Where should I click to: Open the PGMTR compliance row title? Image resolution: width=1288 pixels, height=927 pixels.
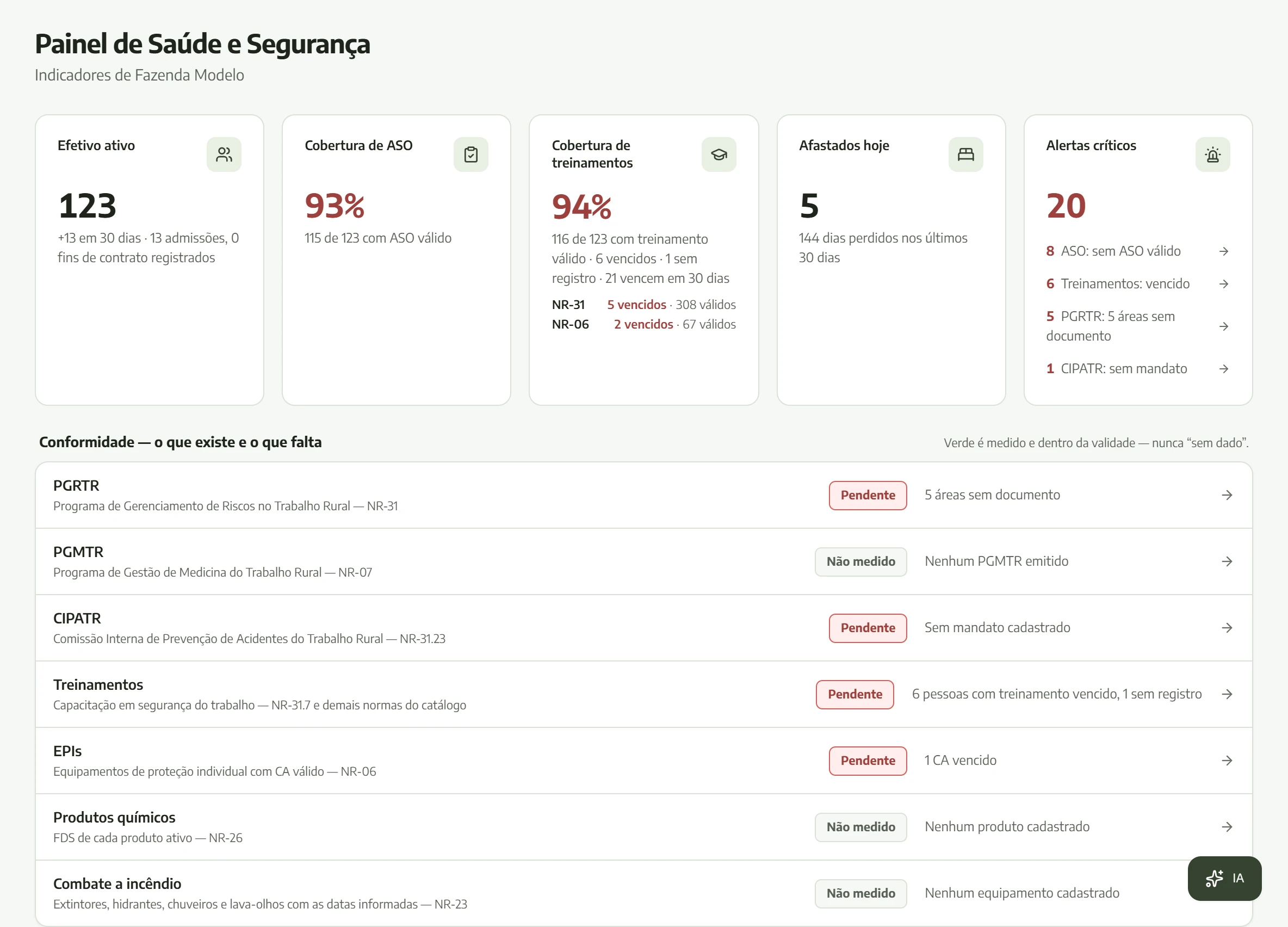(x=78, y=552)
